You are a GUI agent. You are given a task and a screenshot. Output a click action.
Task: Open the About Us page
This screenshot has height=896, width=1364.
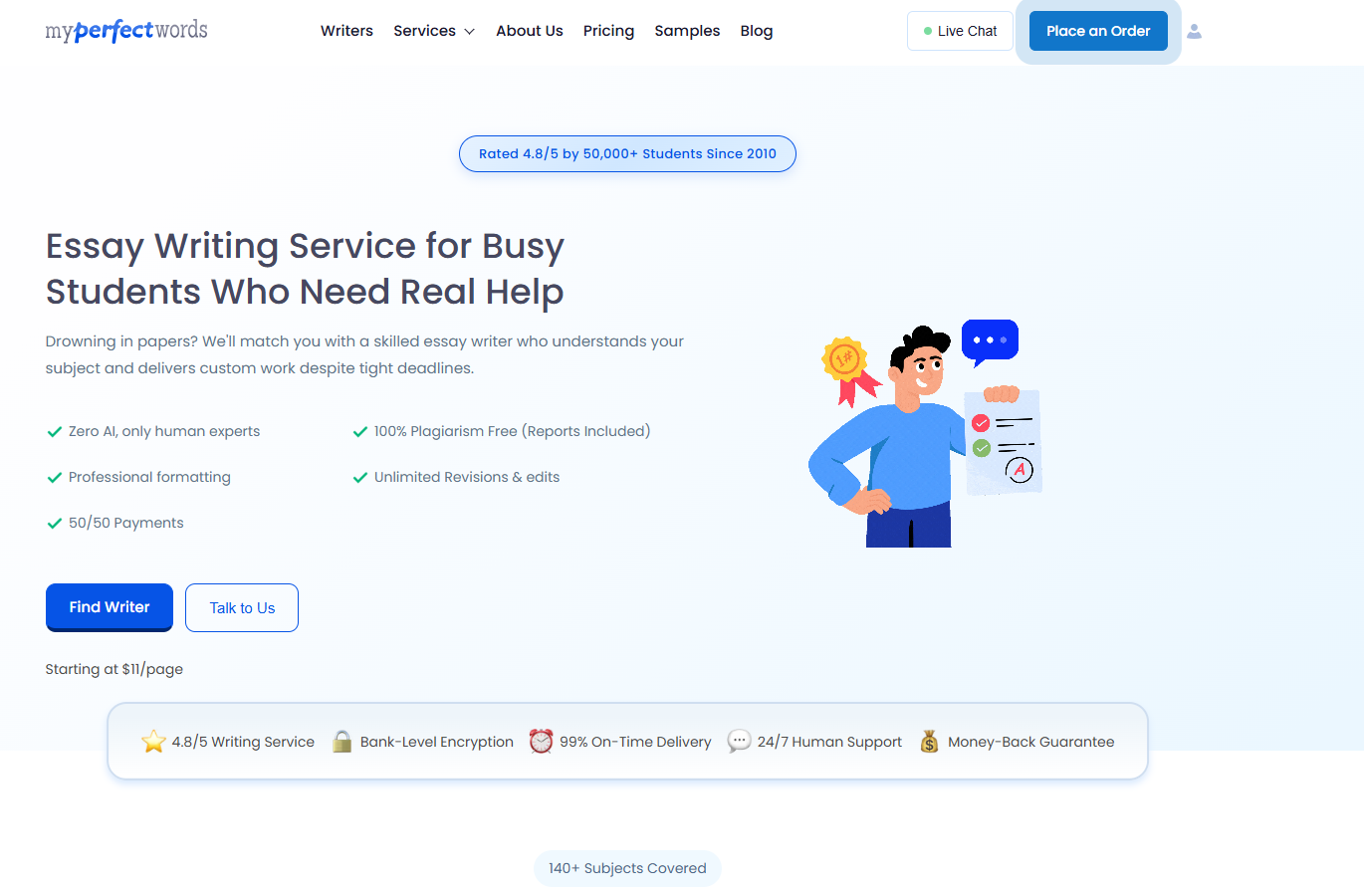(530, 31)
